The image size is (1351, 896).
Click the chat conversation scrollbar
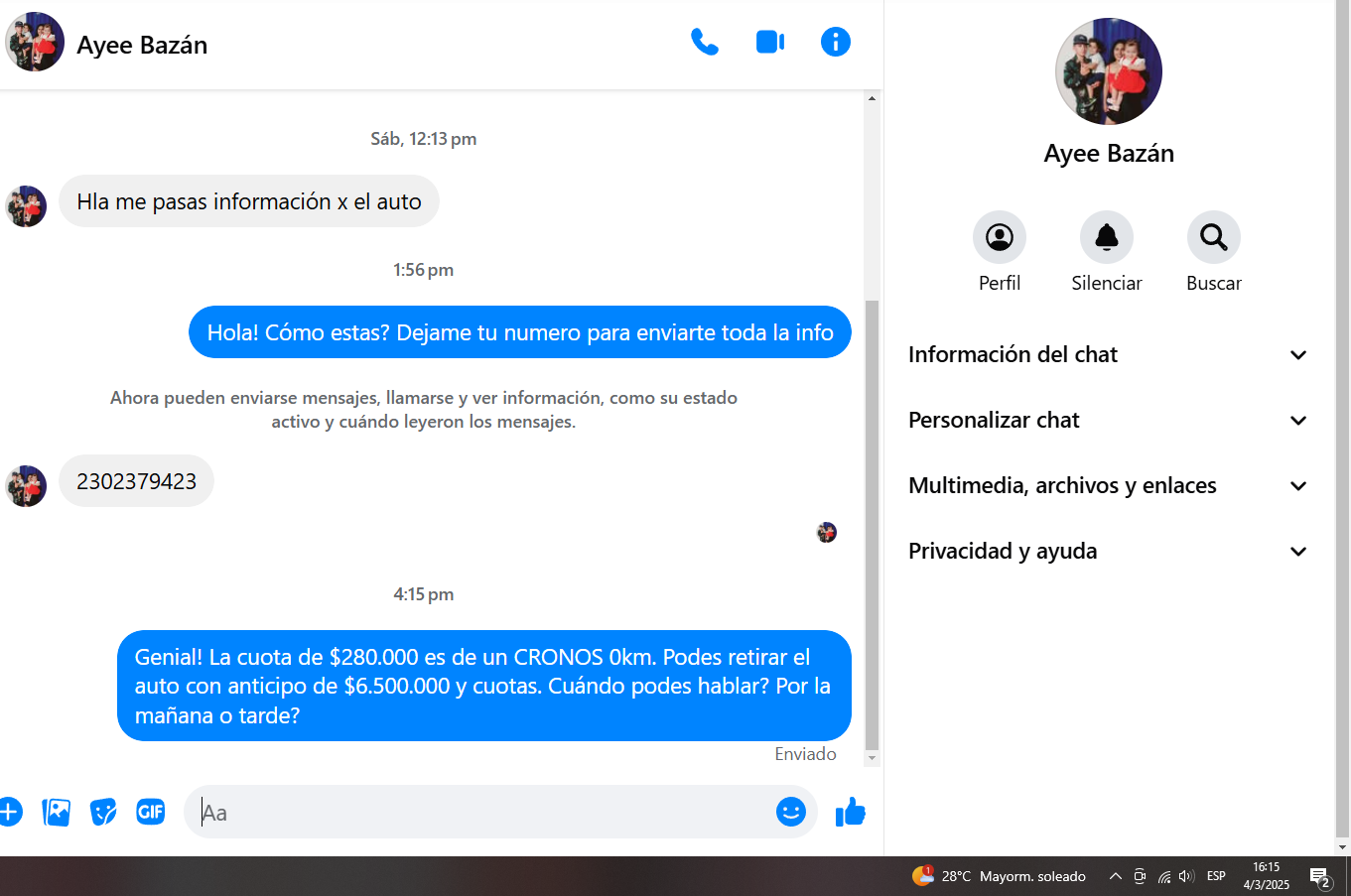click(872, 524)
